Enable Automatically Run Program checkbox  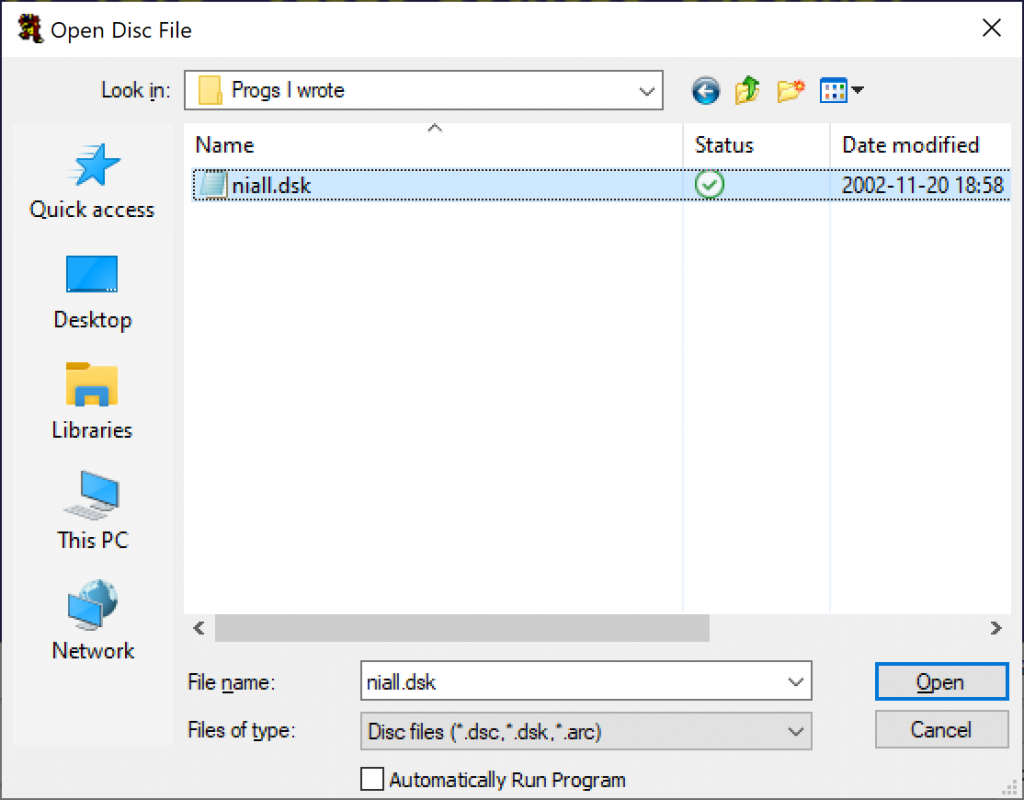372,779
